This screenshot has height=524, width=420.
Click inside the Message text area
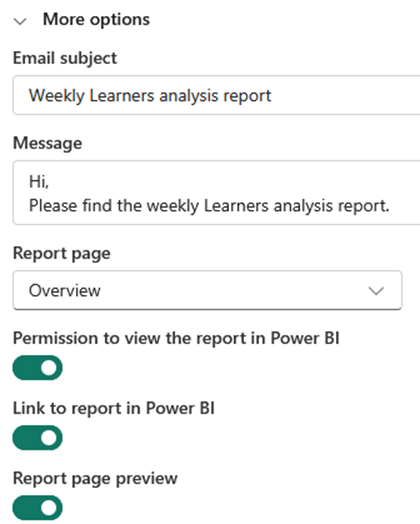[x=217, y=192]
